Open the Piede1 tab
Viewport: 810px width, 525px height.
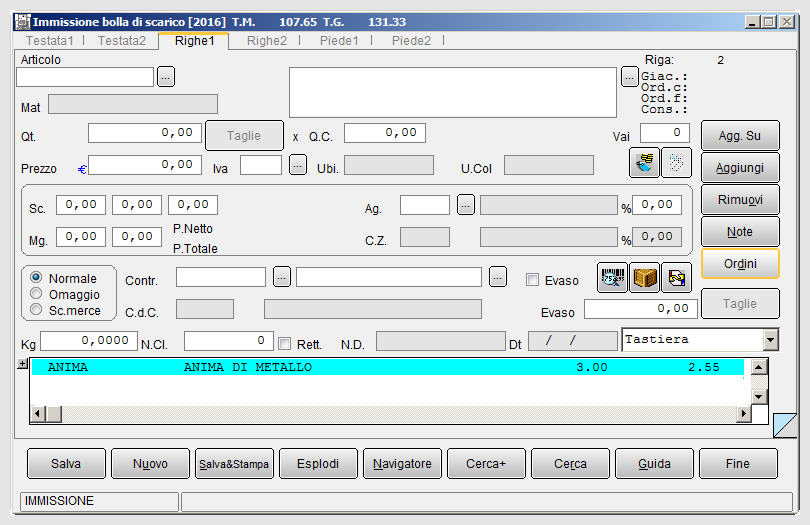click(x=339, y=41)
